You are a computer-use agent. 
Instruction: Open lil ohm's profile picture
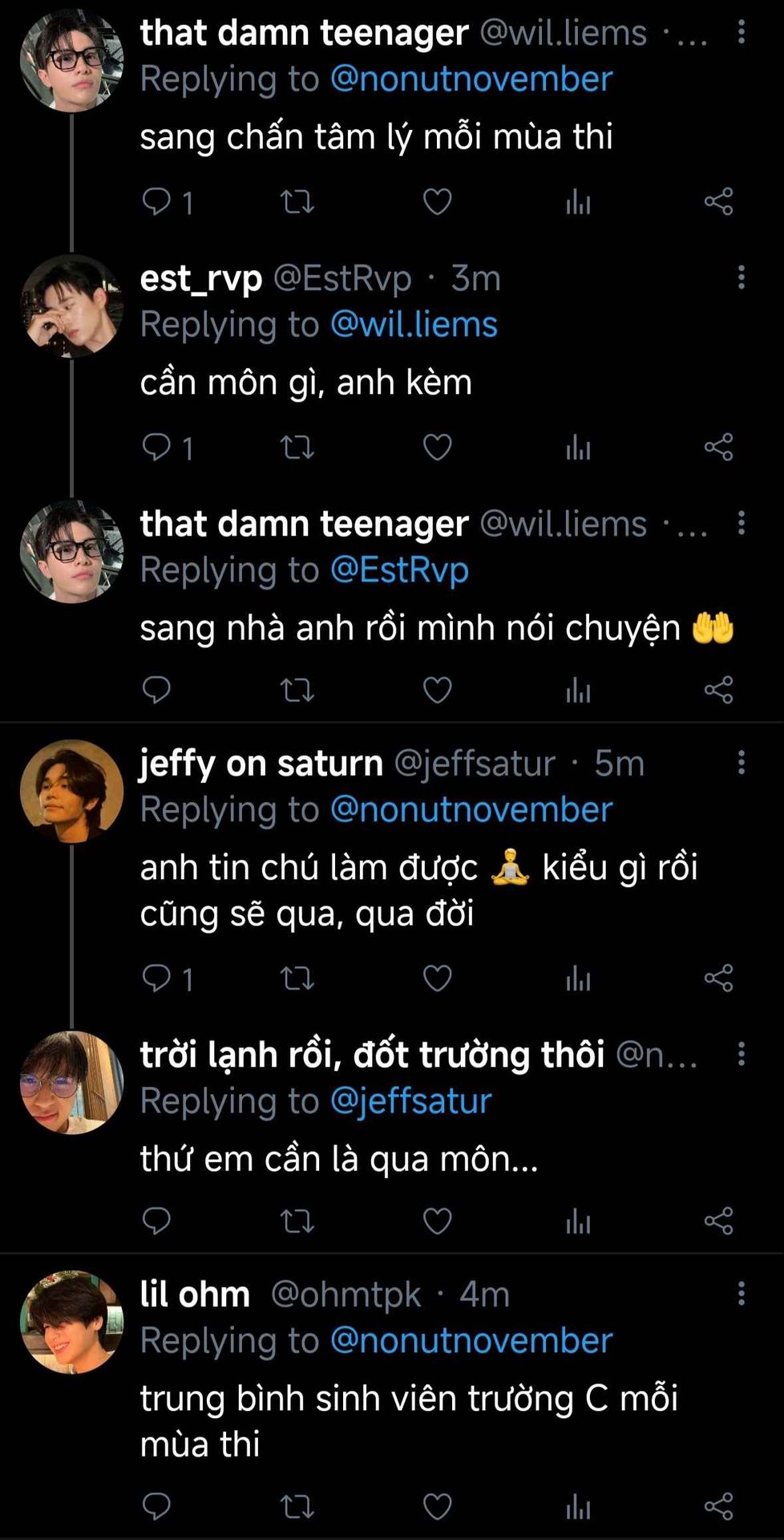[x=72, y=1321]
